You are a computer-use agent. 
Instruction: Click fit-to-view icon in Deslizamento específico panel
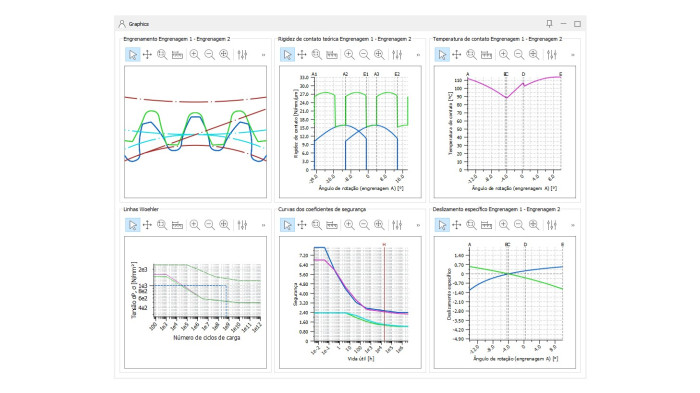coord(534,225)
